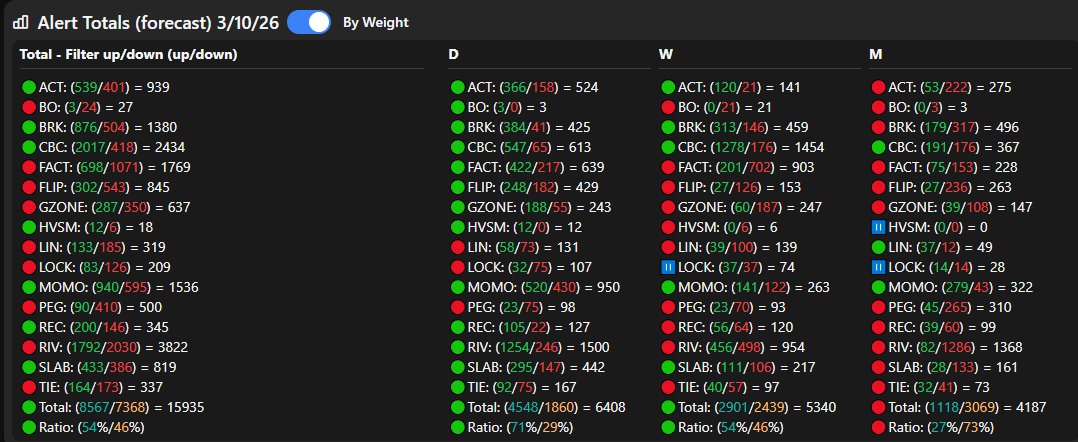Select the D column header
This screenshot has height=442, width=1078.
pyautogui.click(x=453, y=54)
